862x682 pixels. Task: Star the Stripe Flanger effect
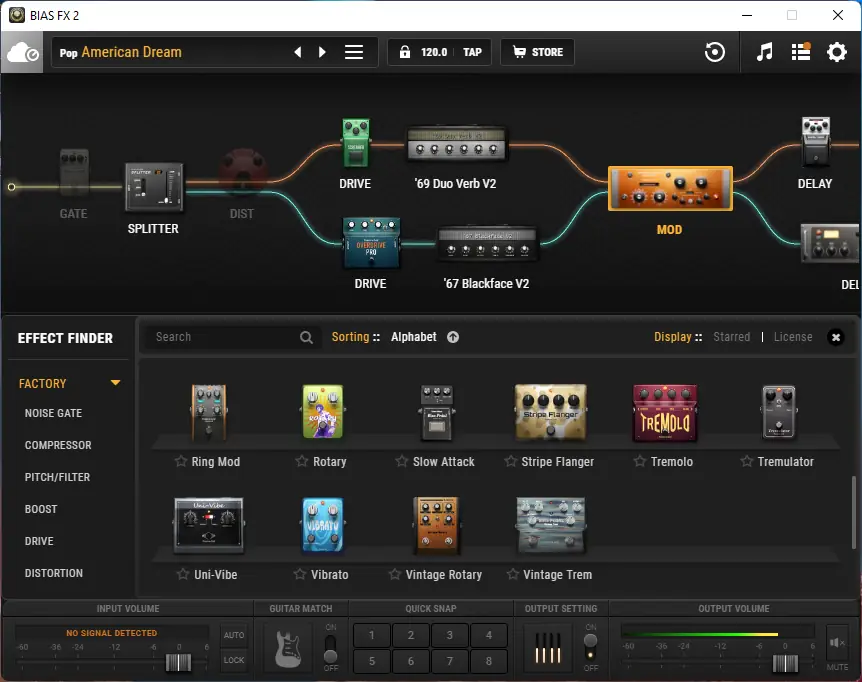[511, 461]
